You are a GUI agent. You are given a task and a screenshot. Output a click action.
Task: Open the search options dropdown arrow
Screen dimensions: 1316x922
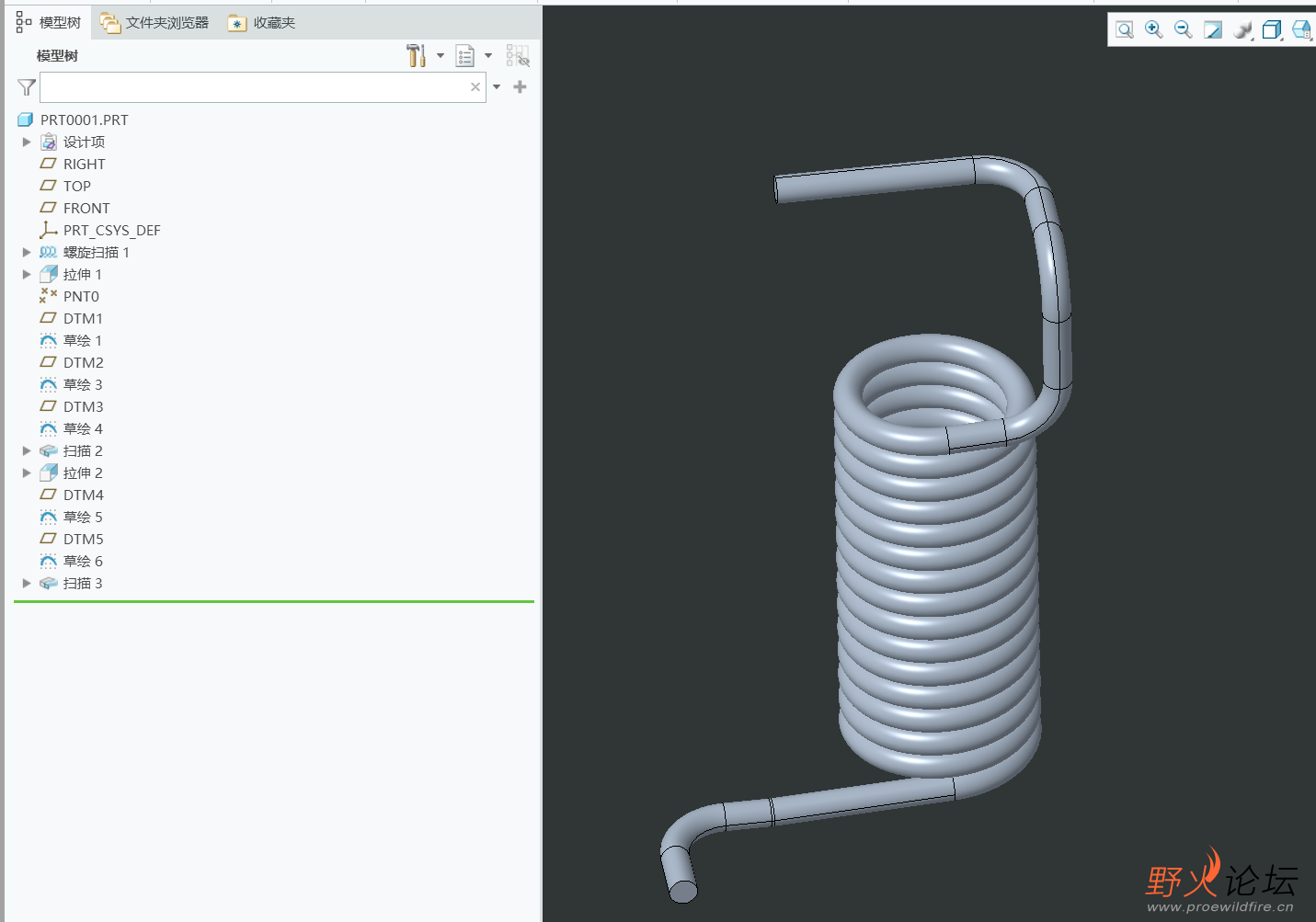[497, 87]
